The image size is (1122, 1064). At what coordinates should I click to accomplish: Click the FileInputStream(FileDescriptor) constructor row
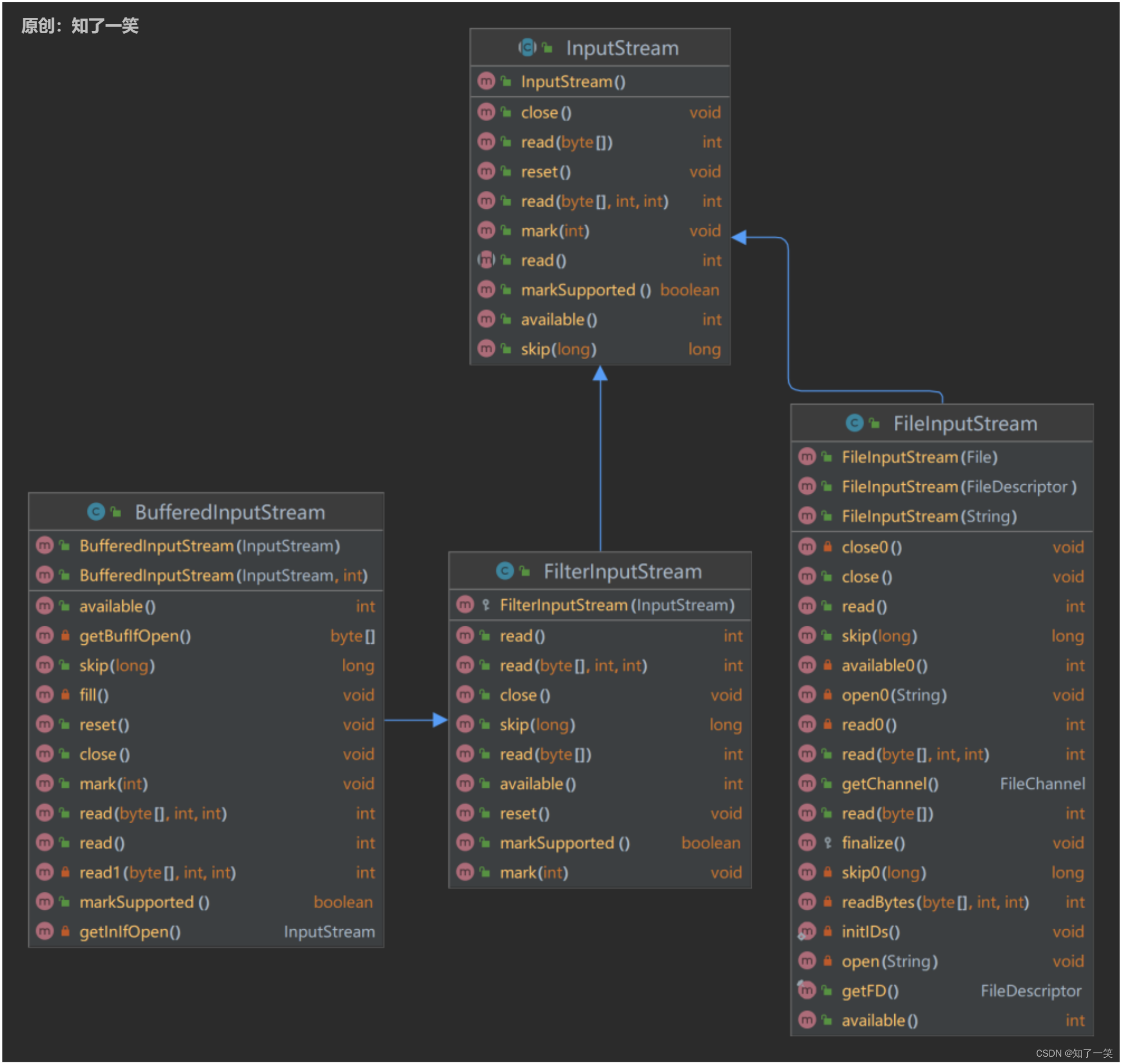958,487
